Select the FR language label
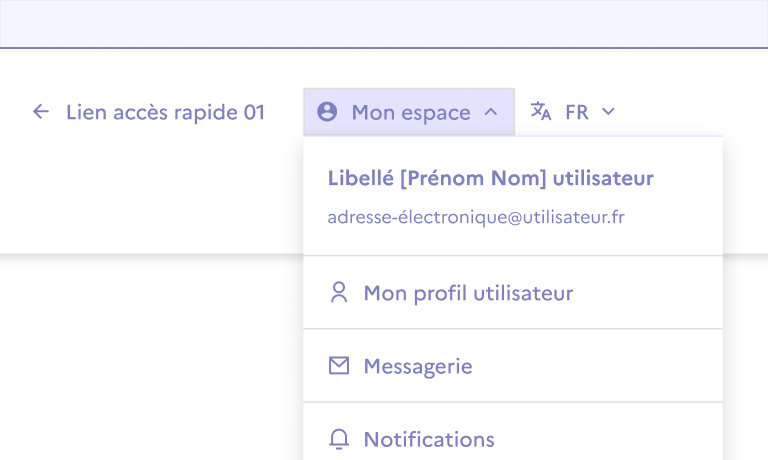This screenshot has height=460, width=768. [577, 112]
